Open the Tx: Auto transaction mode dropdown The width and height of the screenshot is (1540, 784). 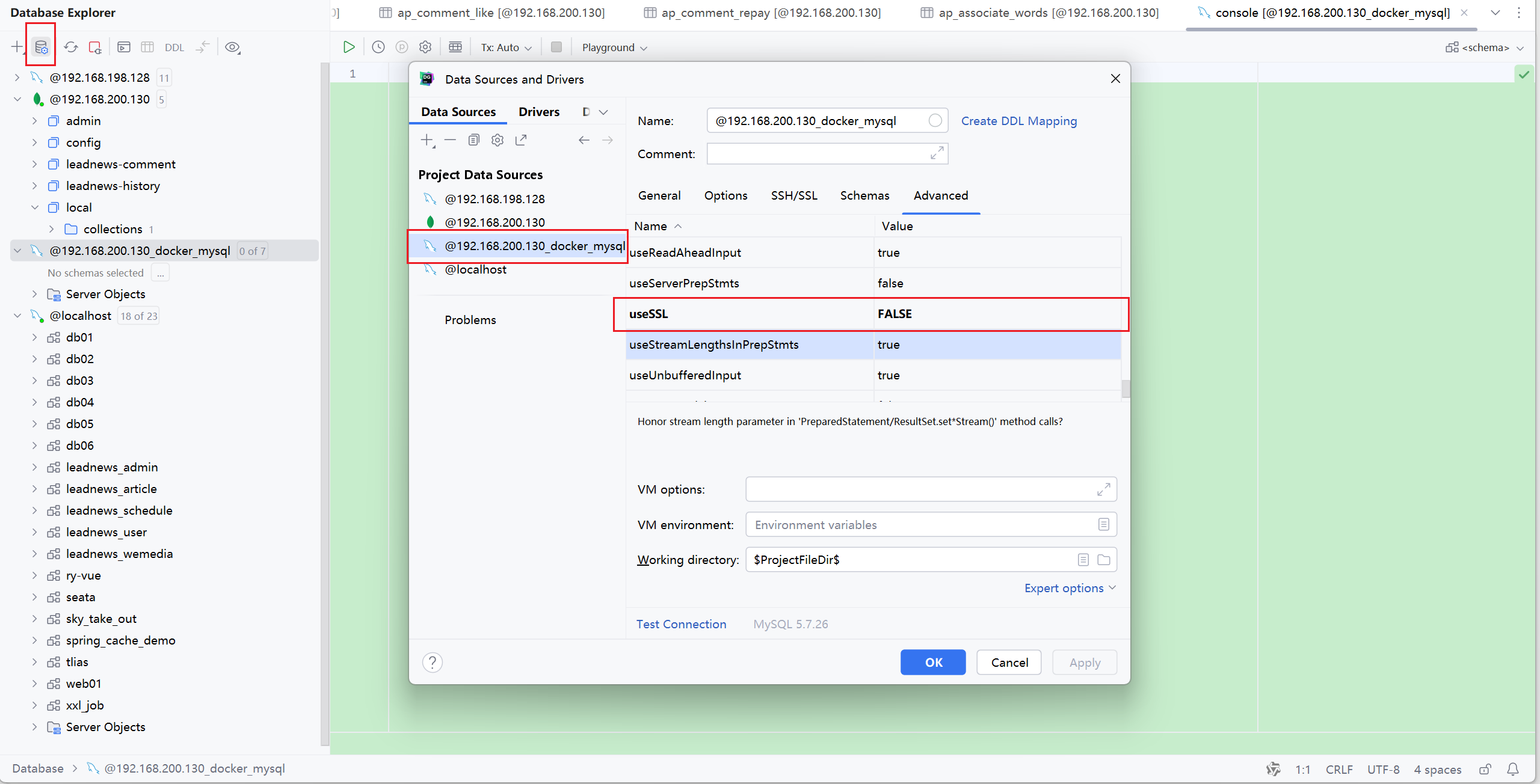click(x=506, y=47)
